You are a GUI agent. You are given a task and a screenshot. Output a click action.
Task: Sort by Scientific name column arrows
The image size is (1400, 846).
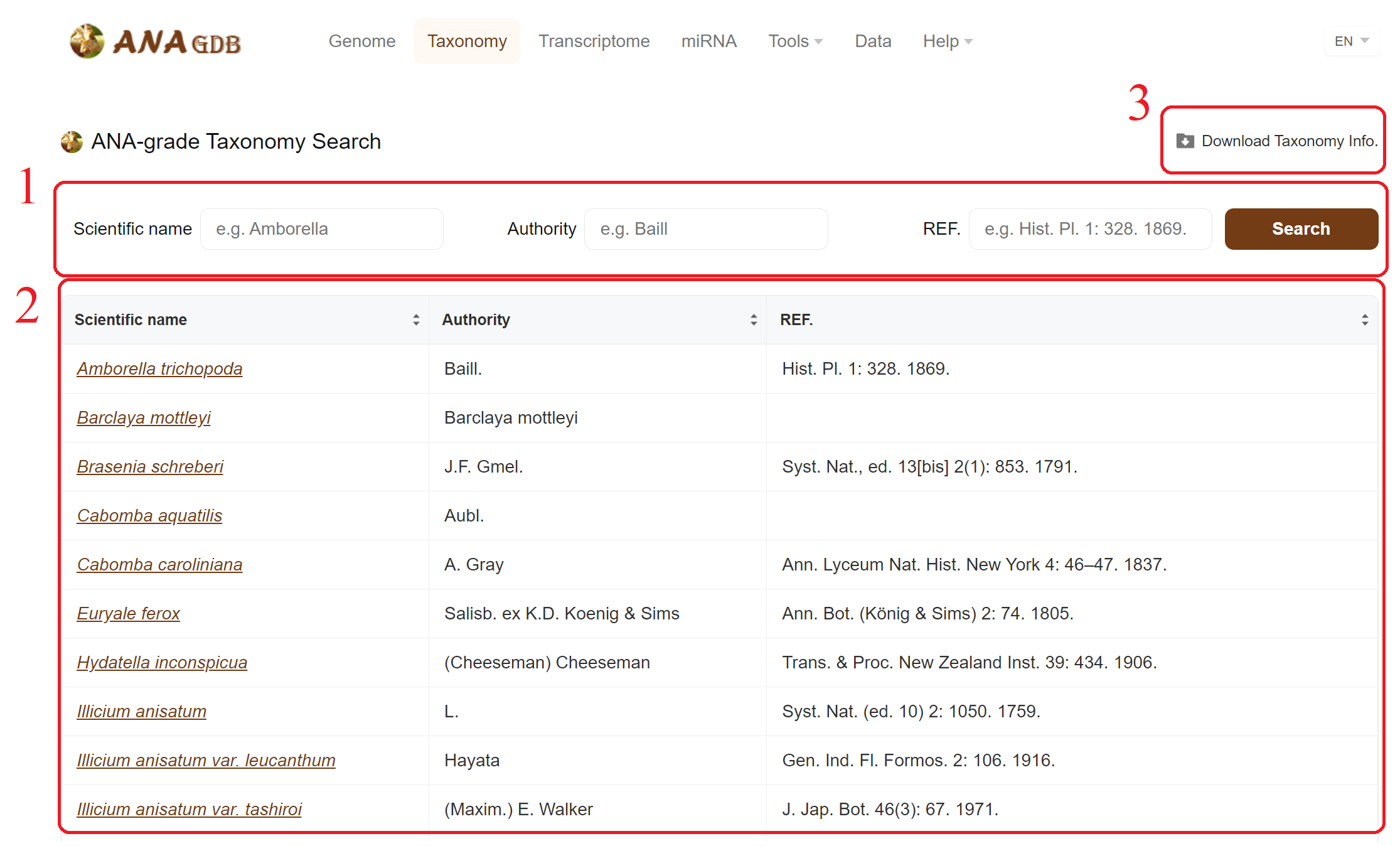point(416,320)
